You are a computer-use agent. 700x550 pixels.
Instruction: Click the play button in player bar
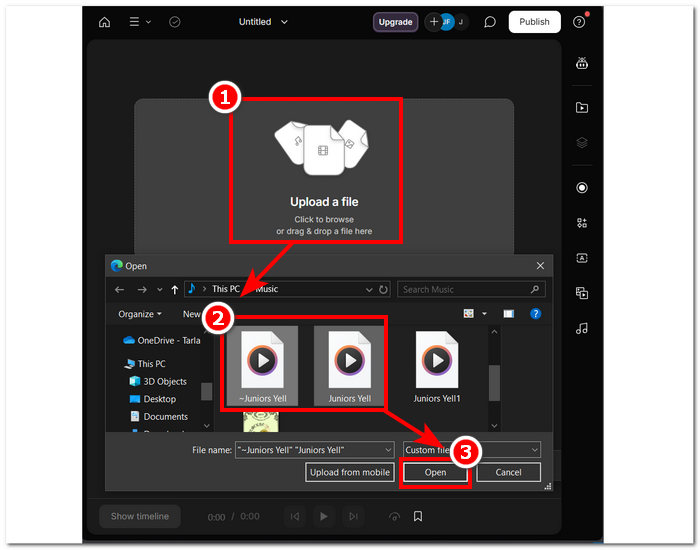[324, 517]
